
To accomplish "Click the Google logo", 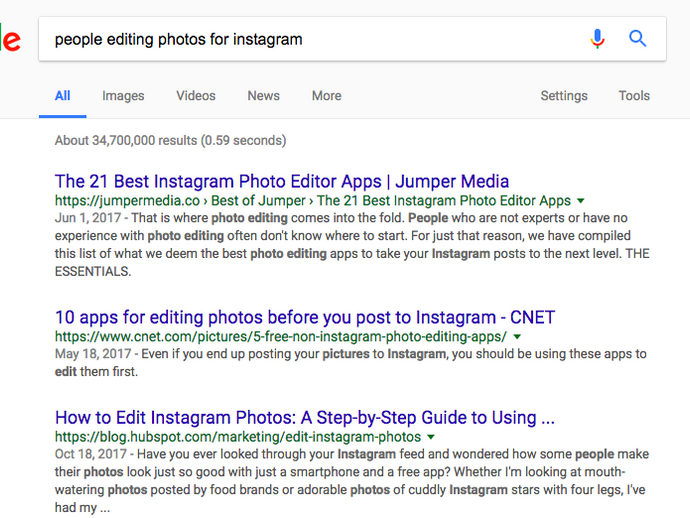I will [x=10, y=40].
